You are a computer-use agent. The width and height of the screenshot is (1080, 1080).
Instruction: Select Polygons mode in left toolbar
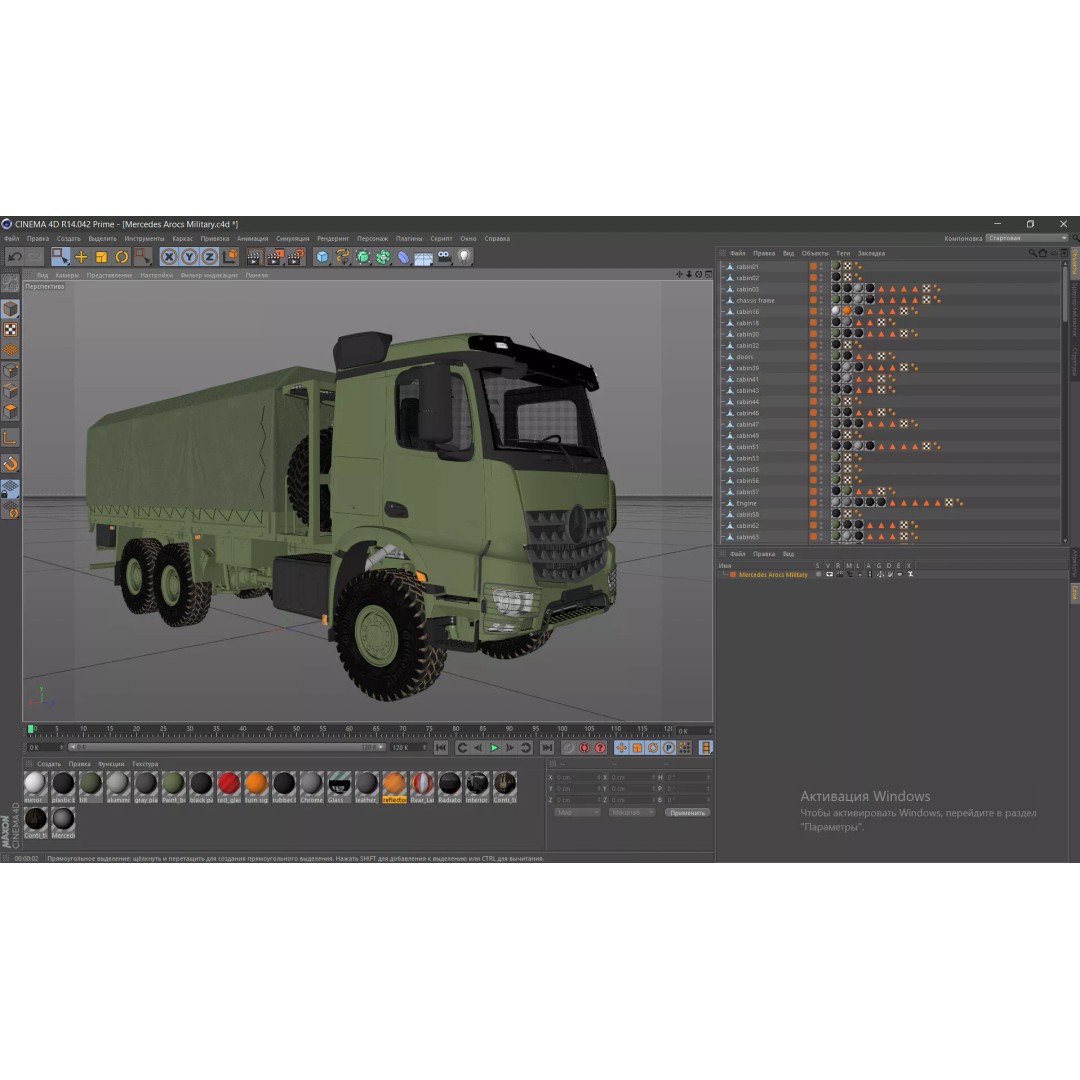pos(10,412)
